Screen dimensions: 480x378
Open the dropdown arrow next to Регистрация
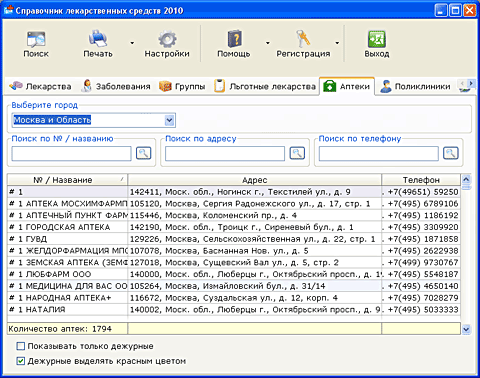pyautogui.click(x=337, y=43)
